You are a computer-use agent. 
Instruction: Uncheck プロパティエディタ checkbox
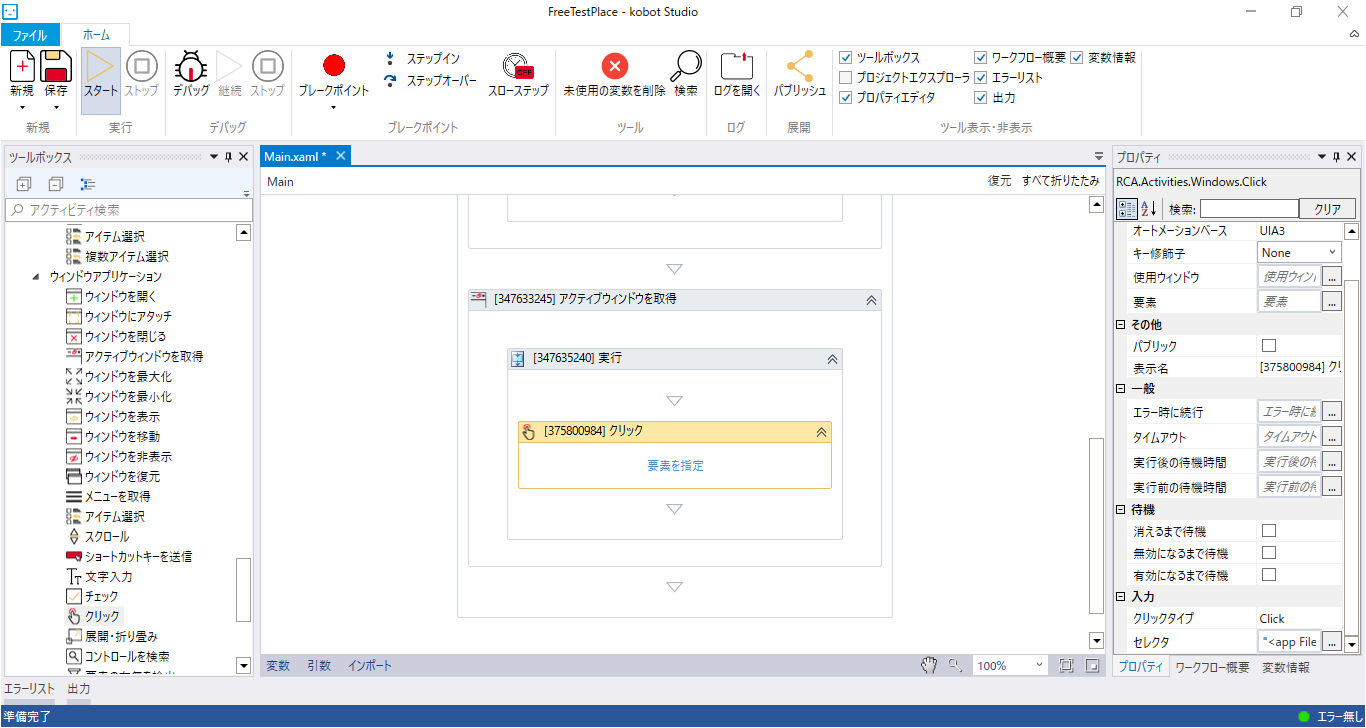point(846,97)
